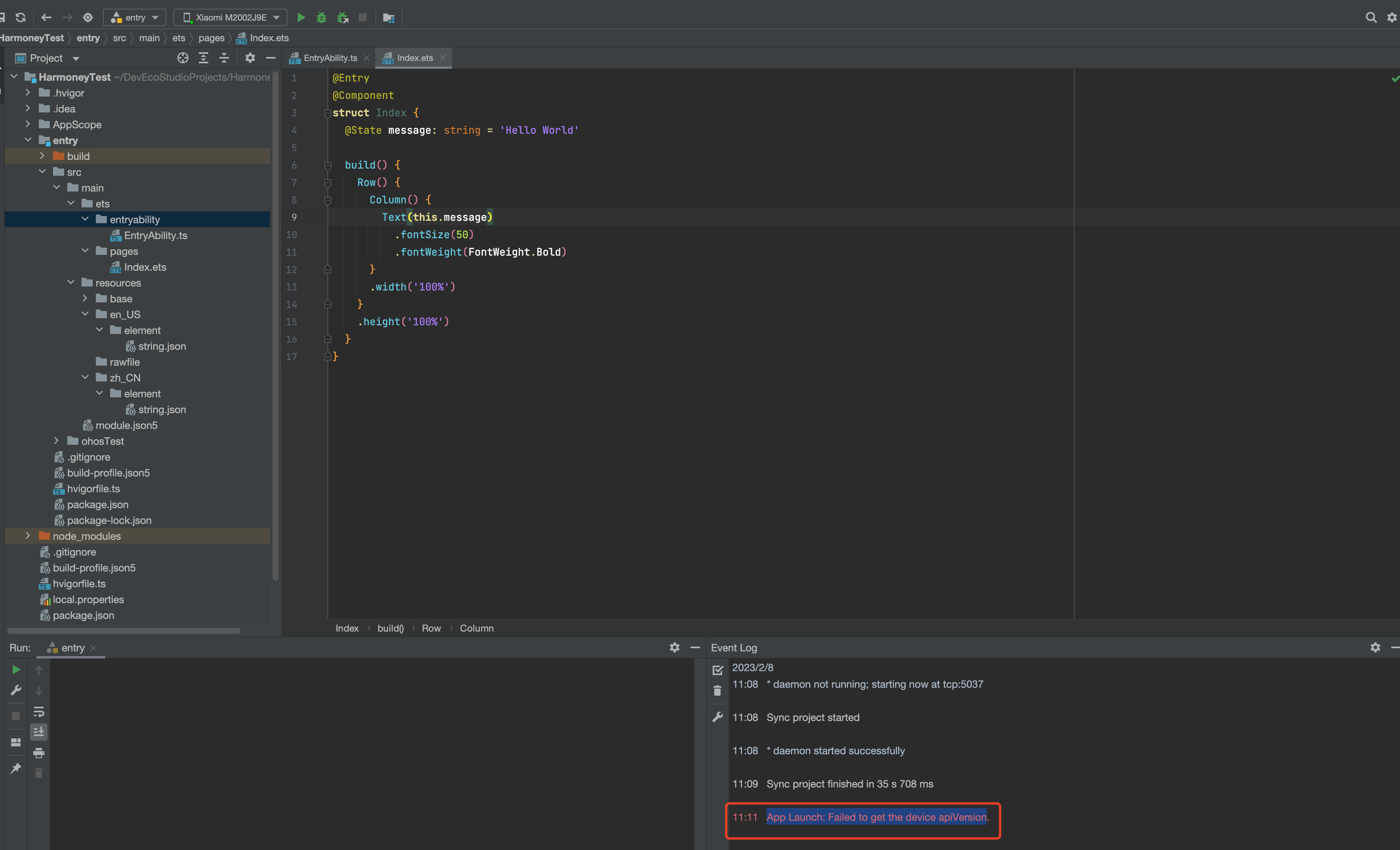Viewport: 1400px width, 850px height.
Task: Open Project panel options gear
Action: (x=250, y=58)
